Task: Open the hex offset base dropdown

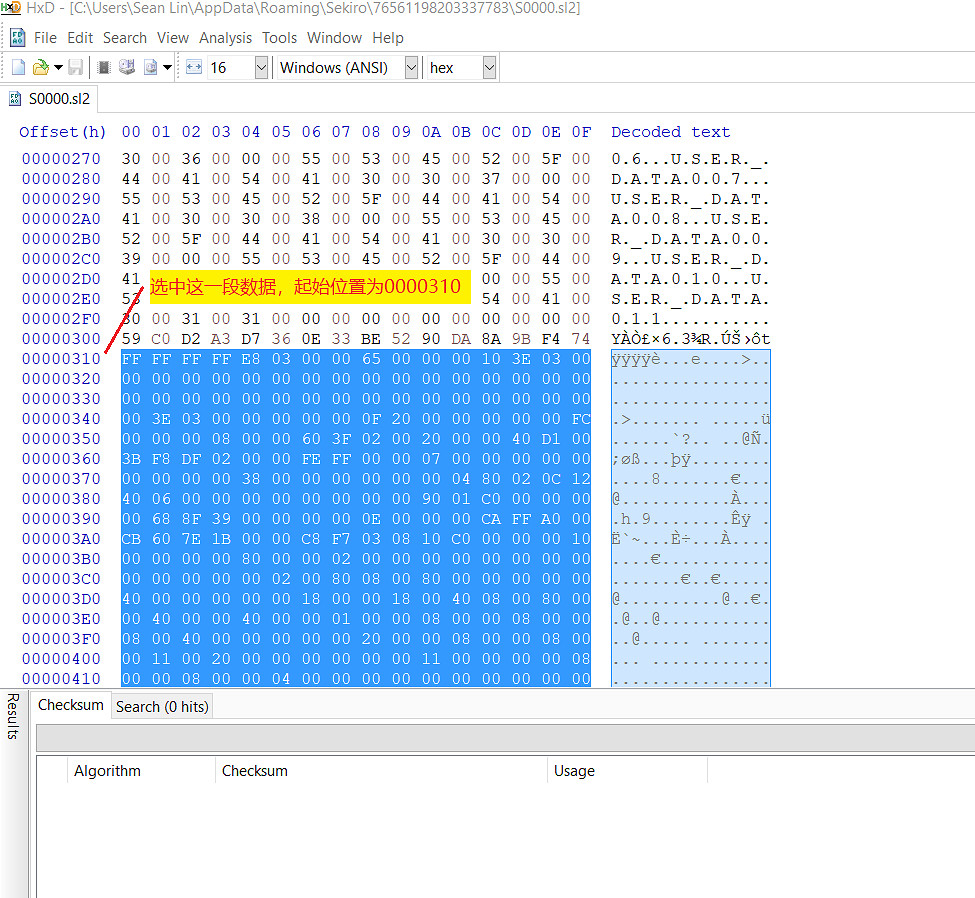Action: [x=489, y=68]
